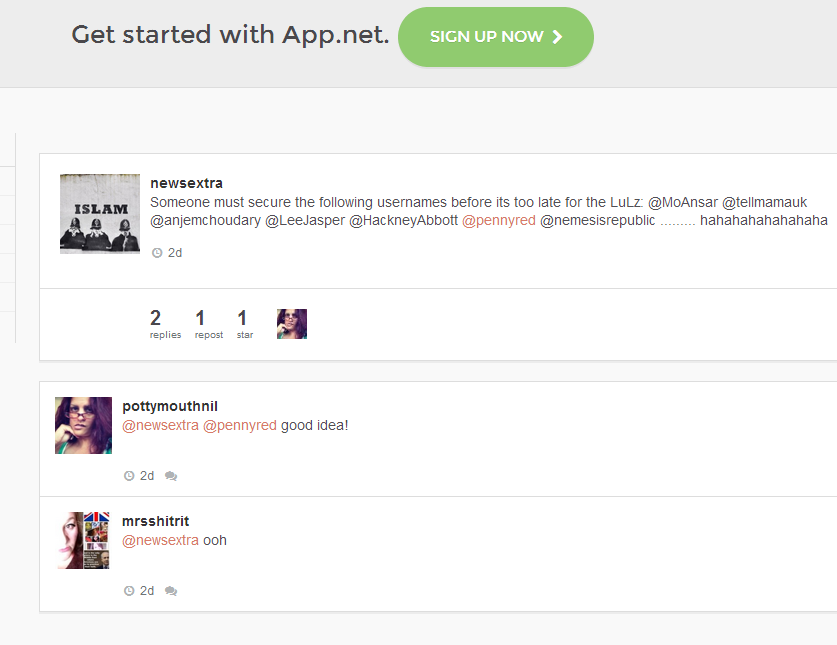Image resolution: width=837 pixels, height=645 pixels.
Task: Click the 2d timestamp on newsextra's post
Action: click(175, 253)
